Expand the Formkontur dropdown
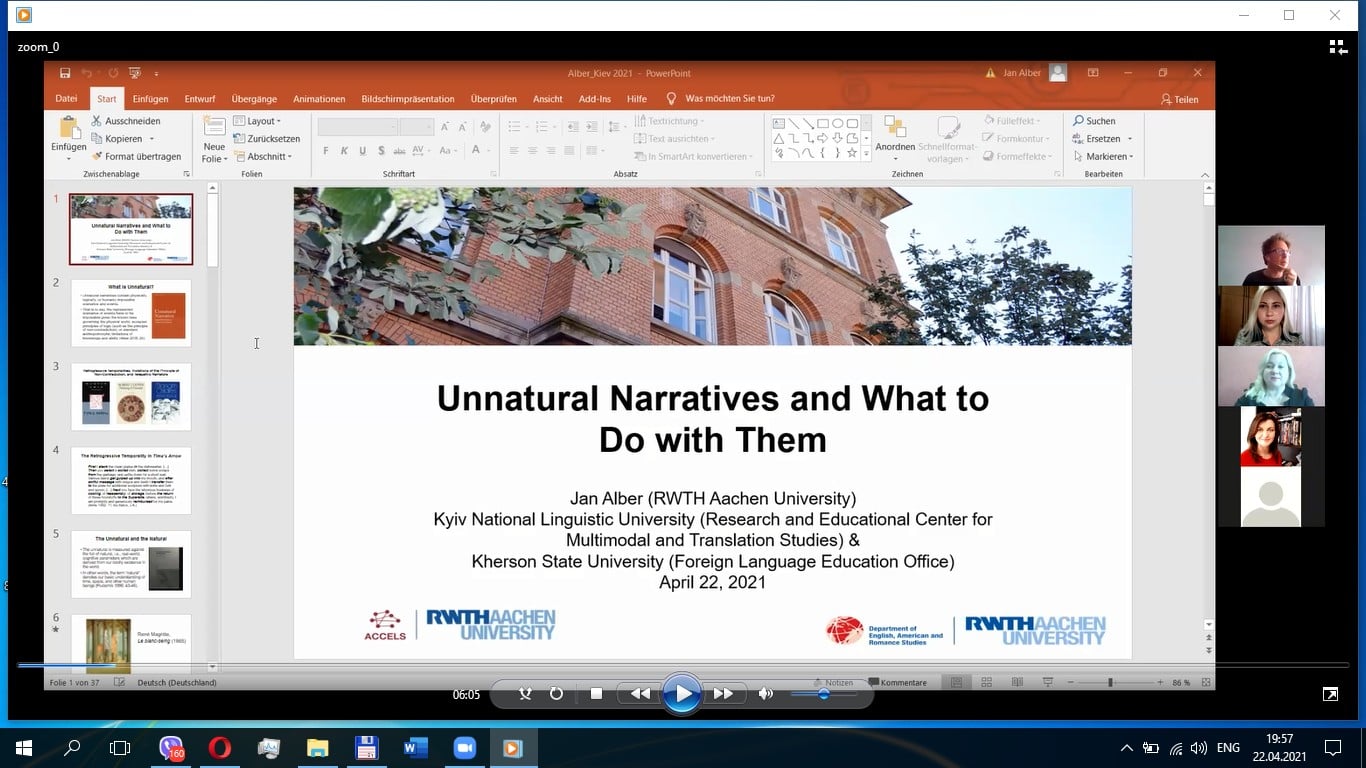Screen dimensions: 1366x768 click(1018, 139)
